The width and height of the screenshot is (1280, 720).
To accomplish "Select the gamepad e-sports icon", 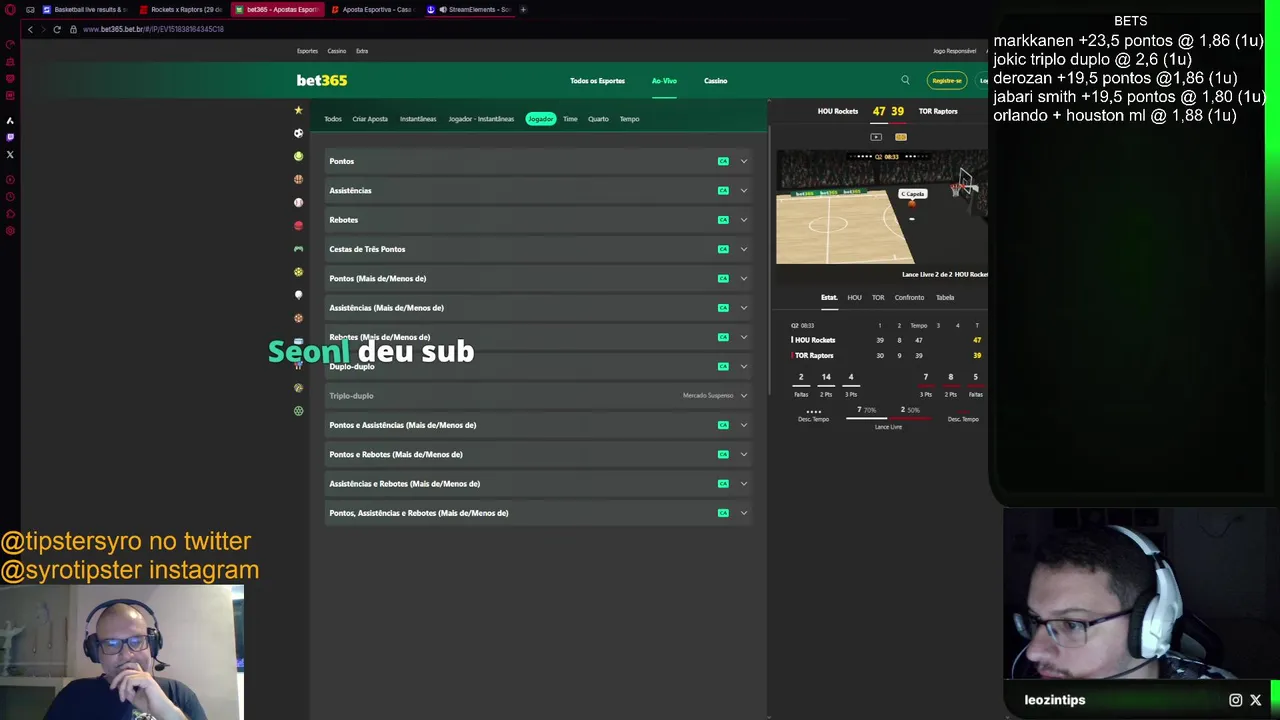I will (298, 249).
